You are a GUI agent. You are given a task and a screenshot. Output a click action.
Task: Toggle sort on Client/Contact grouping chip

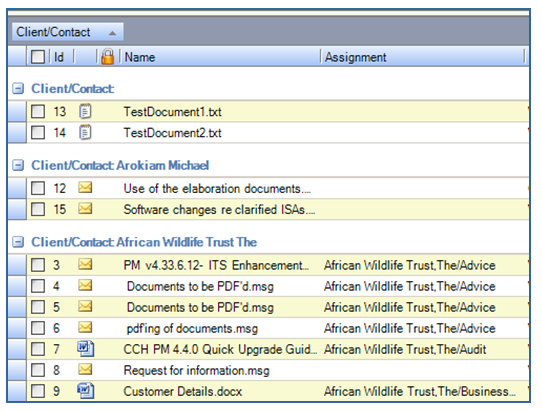pyautogui.click(x=68, y=32)
